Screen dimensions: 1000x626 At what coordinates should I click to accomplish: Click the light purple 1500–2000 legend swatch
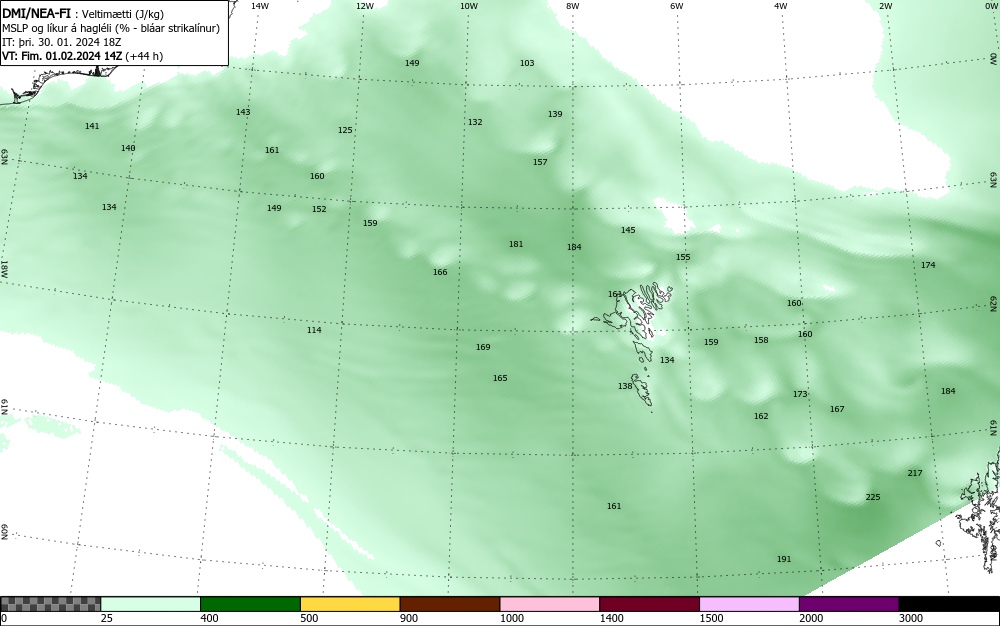click(x=749, y=604)
